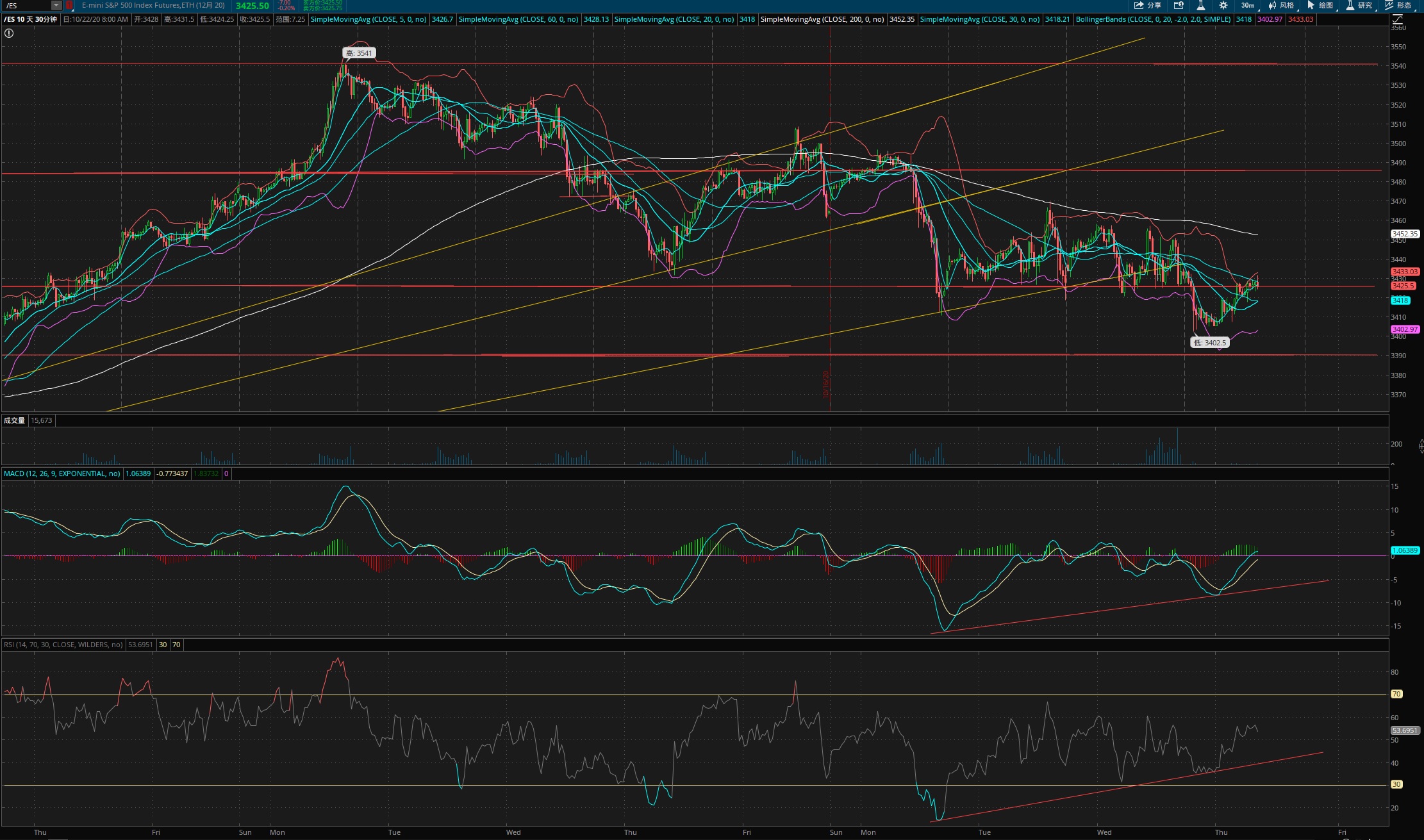Click the BollingerBands study label
The height and width of the screenshot is (840, 1424).
(1153, 19)
